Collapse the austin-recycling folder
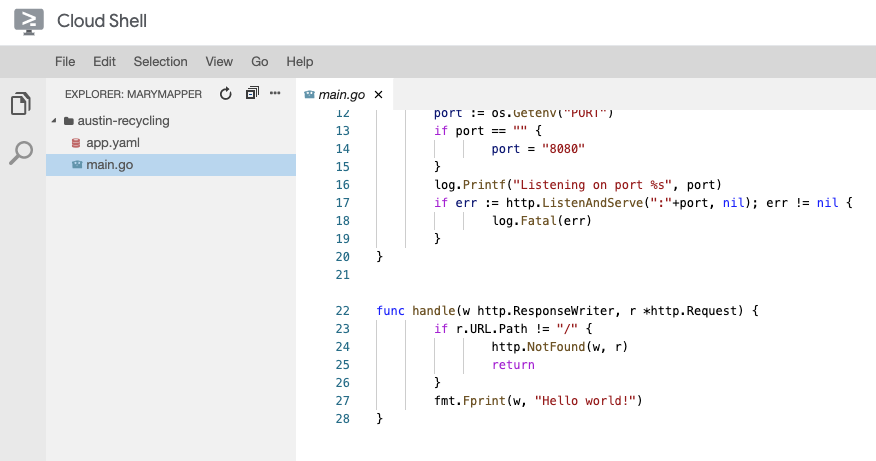The width and height of the screenshot is (876, 461). (x=54, y=121)
